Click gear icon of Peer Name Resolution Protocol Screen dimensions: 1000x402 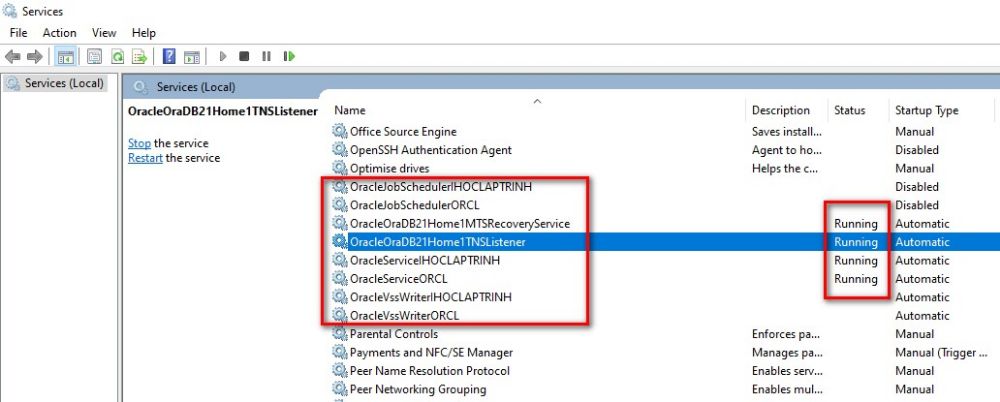pyautogui.click(x=340, y=371)
